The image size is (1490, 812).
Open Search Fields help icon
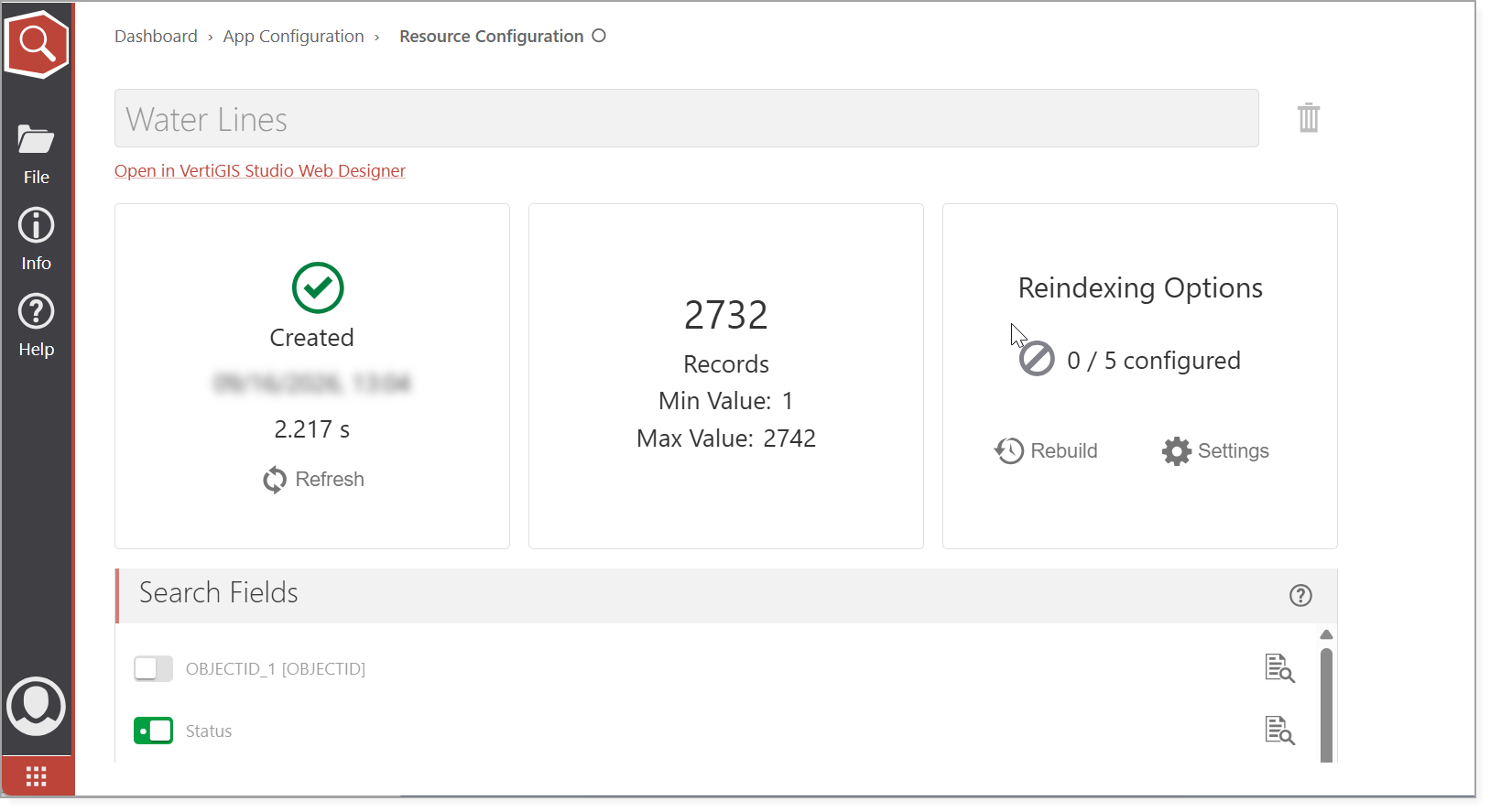tap(1300, 596)
